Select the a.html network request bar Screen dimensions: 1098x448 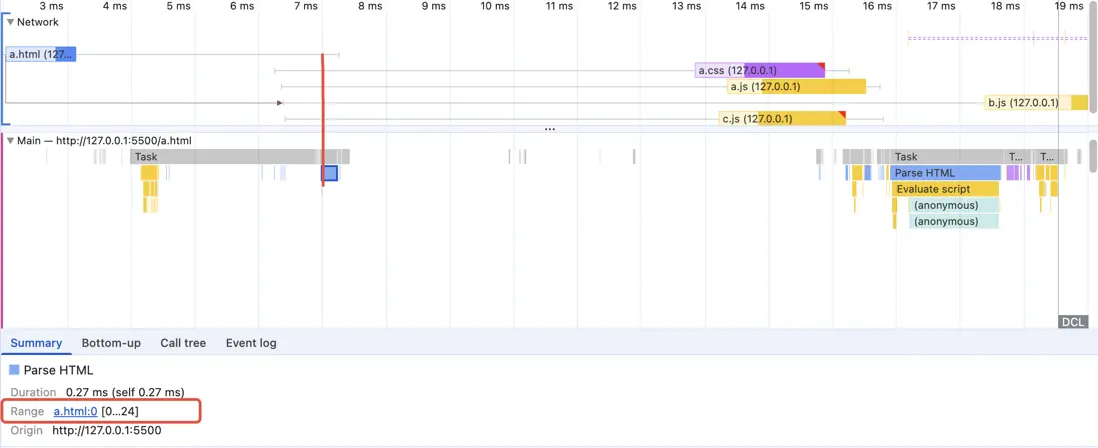tap(40, 54)
